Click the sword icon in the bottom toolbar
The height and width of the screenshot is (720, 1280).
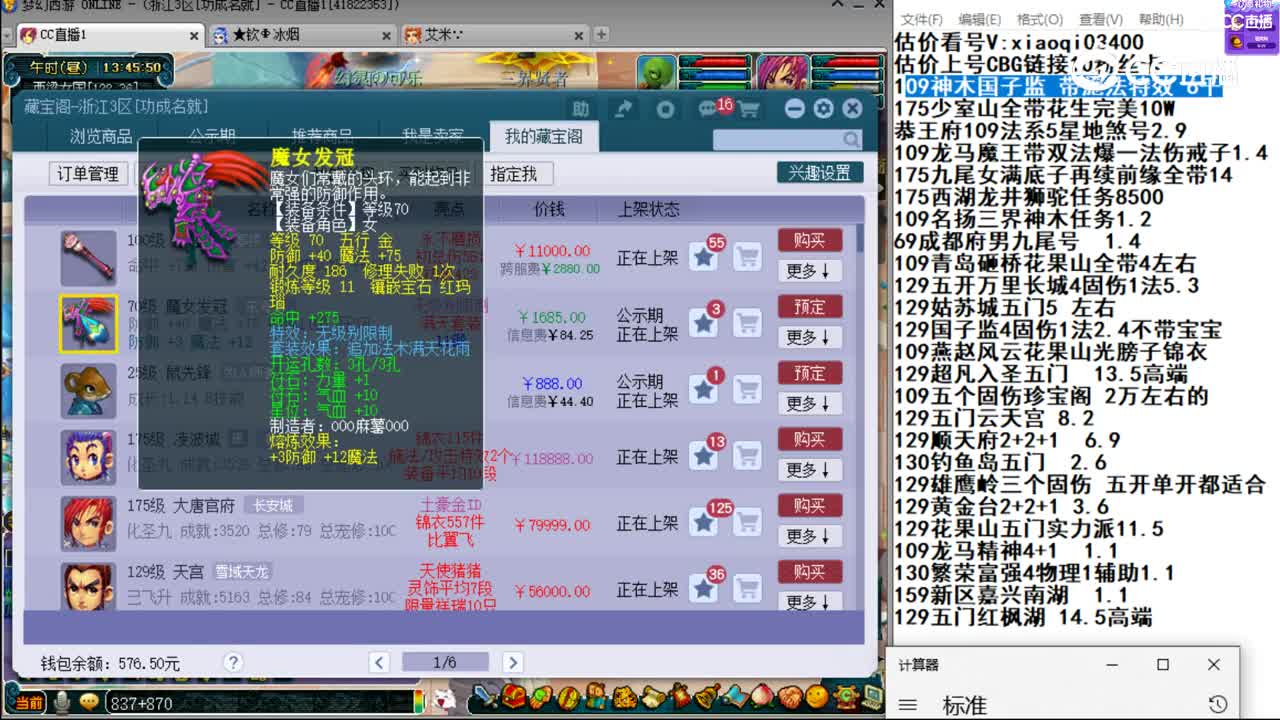(x=487, y=695)
